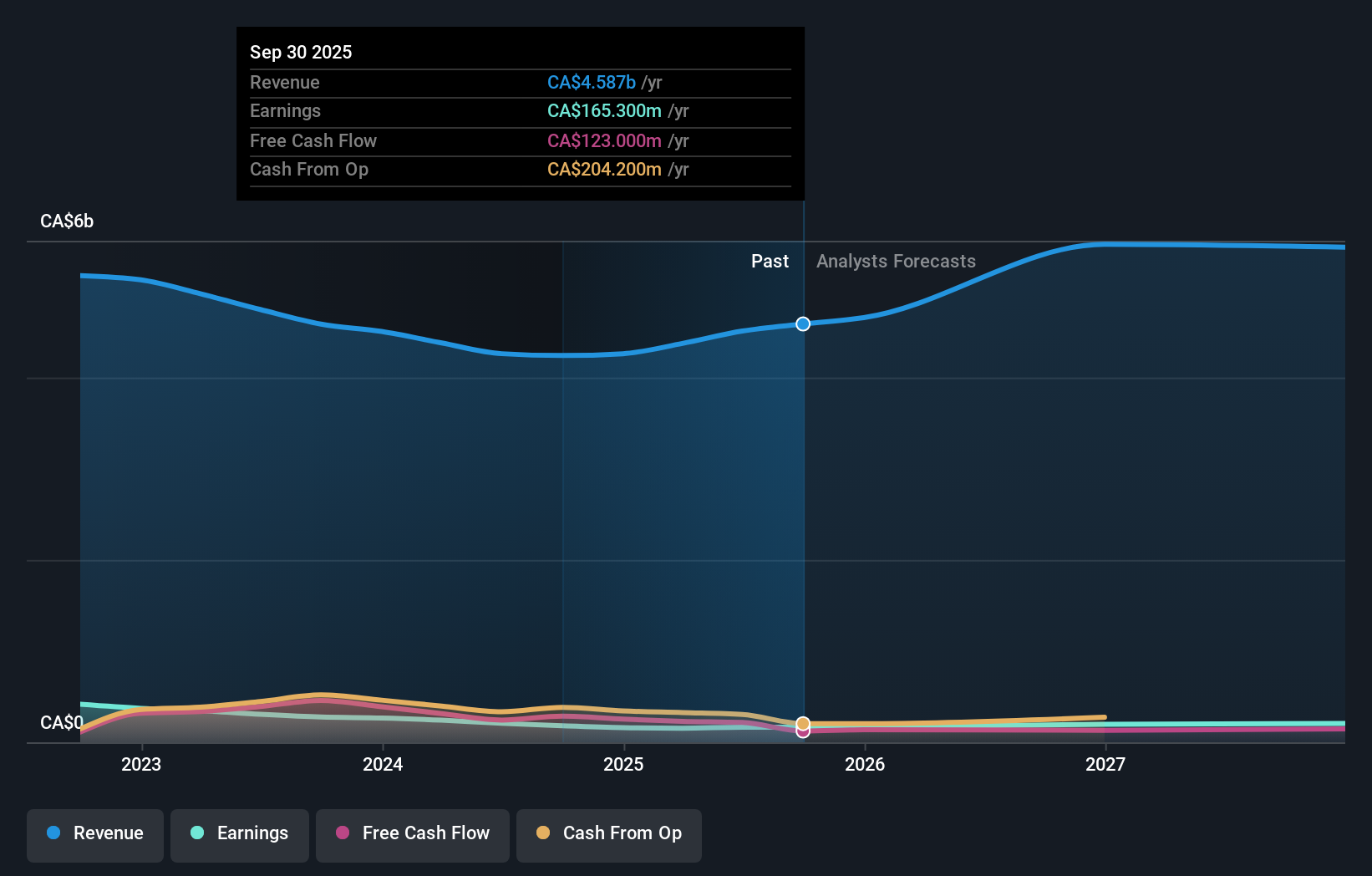This screenshot has height=876, width=1372.
Task: Click the Past label
Action: click(x=770, y=262)
